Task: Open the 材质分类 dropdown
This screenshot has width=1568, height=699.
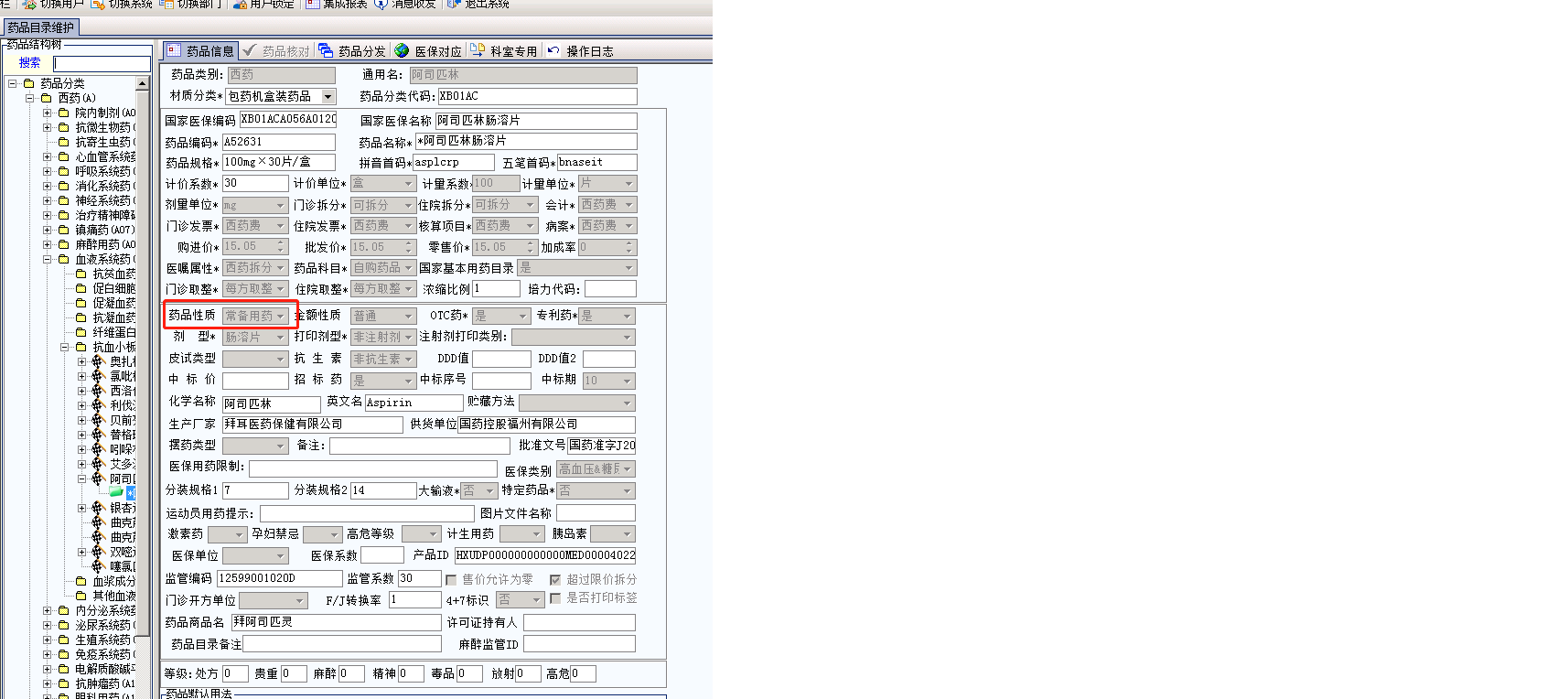Action: point(328,96)
